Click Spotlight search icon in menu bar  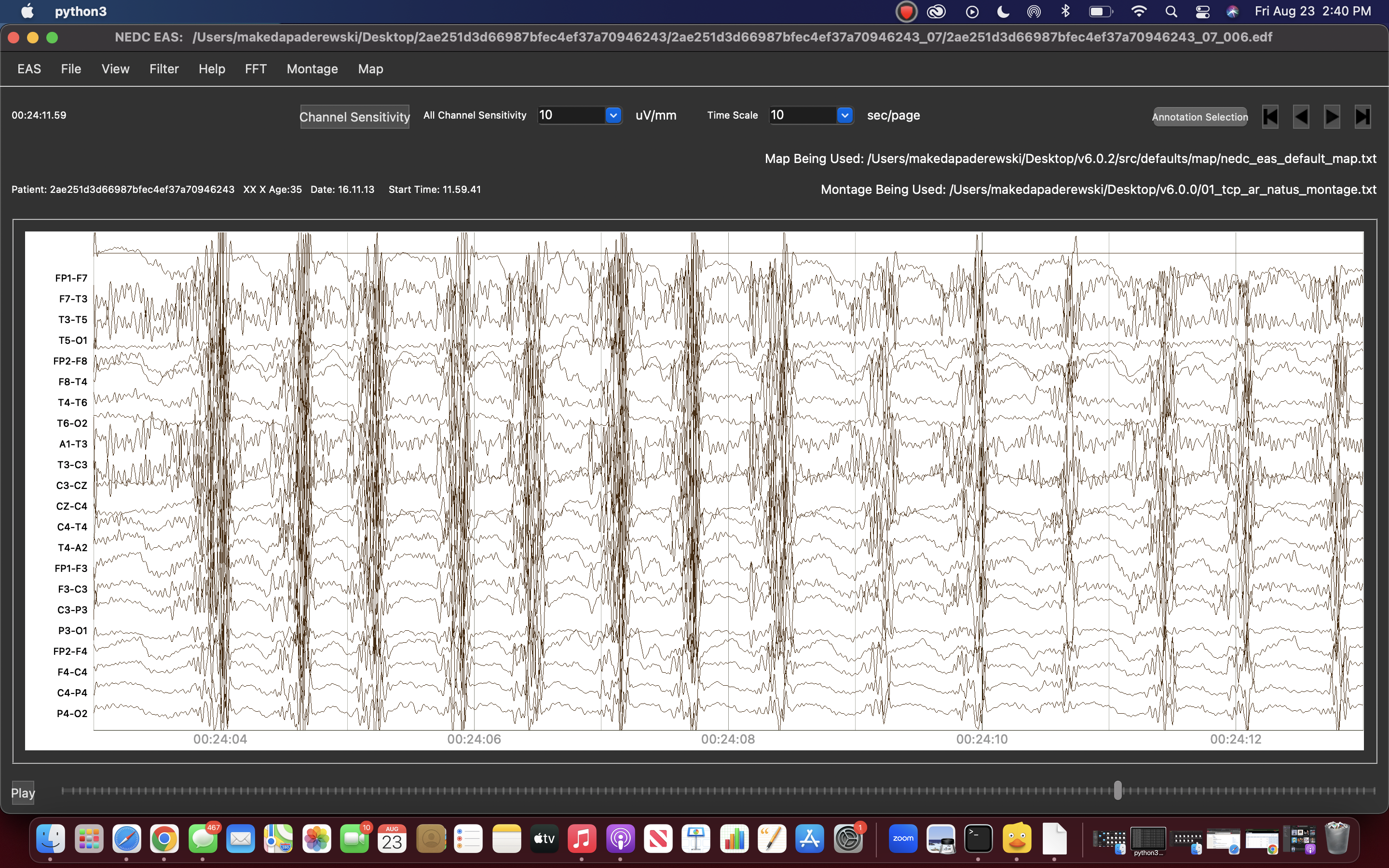click(x=1171, y=12)
